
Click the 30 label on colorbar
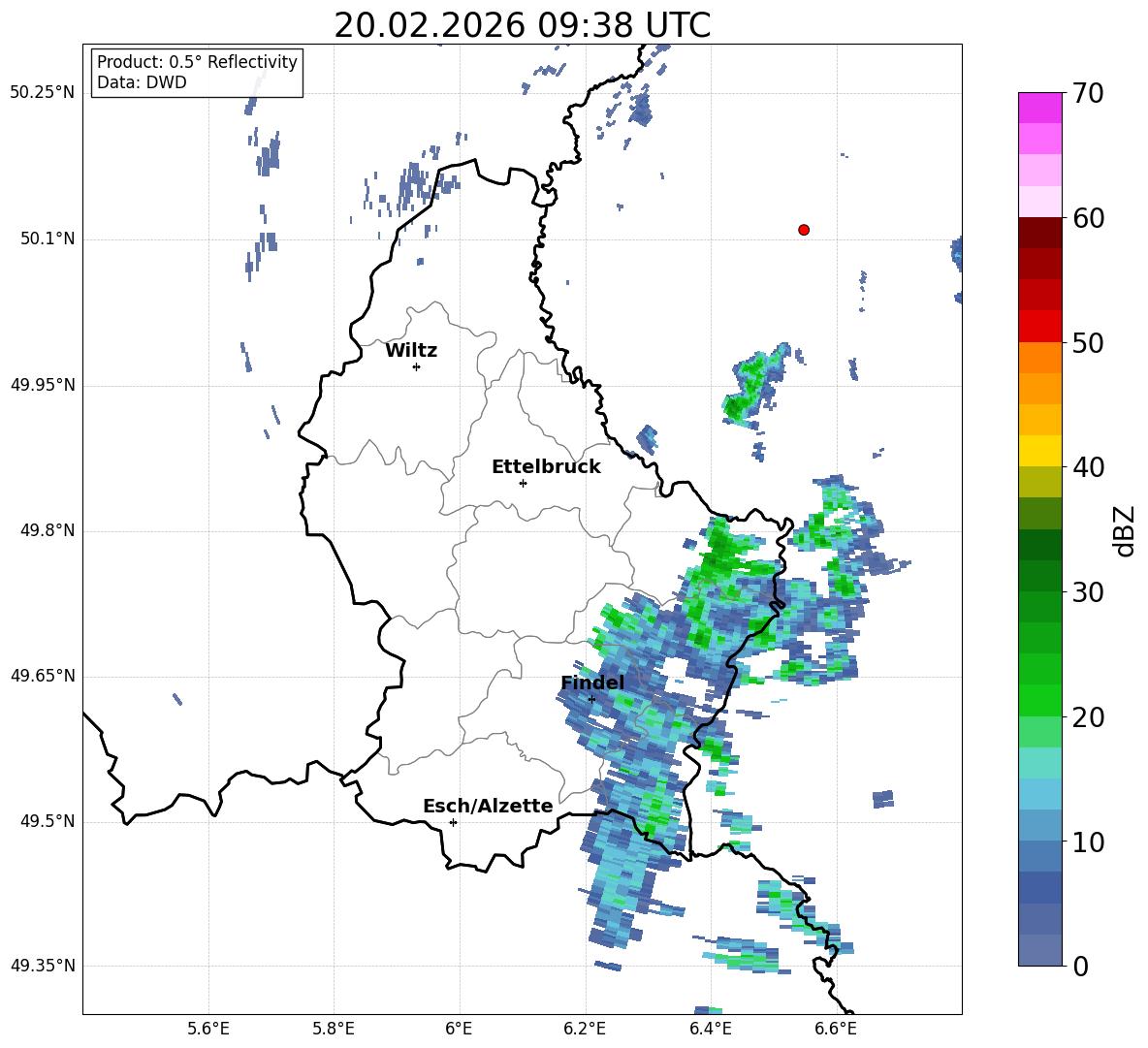[x=1087, y=592]
